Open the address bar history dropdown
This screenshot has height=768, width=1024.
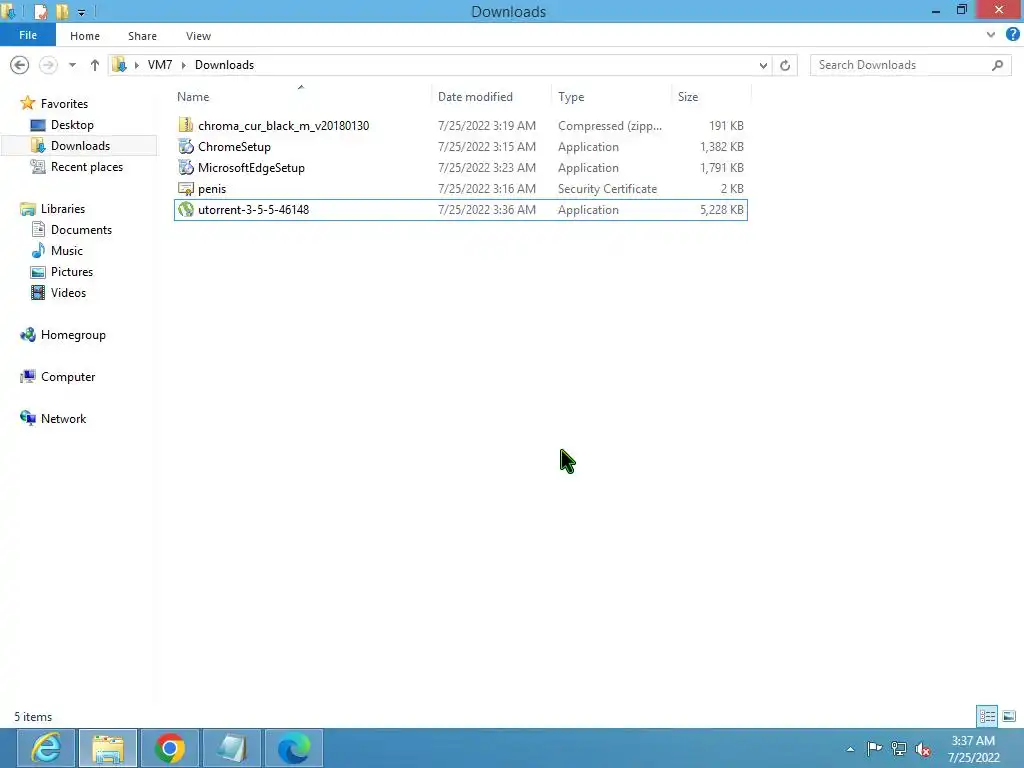tap(763, 65)
